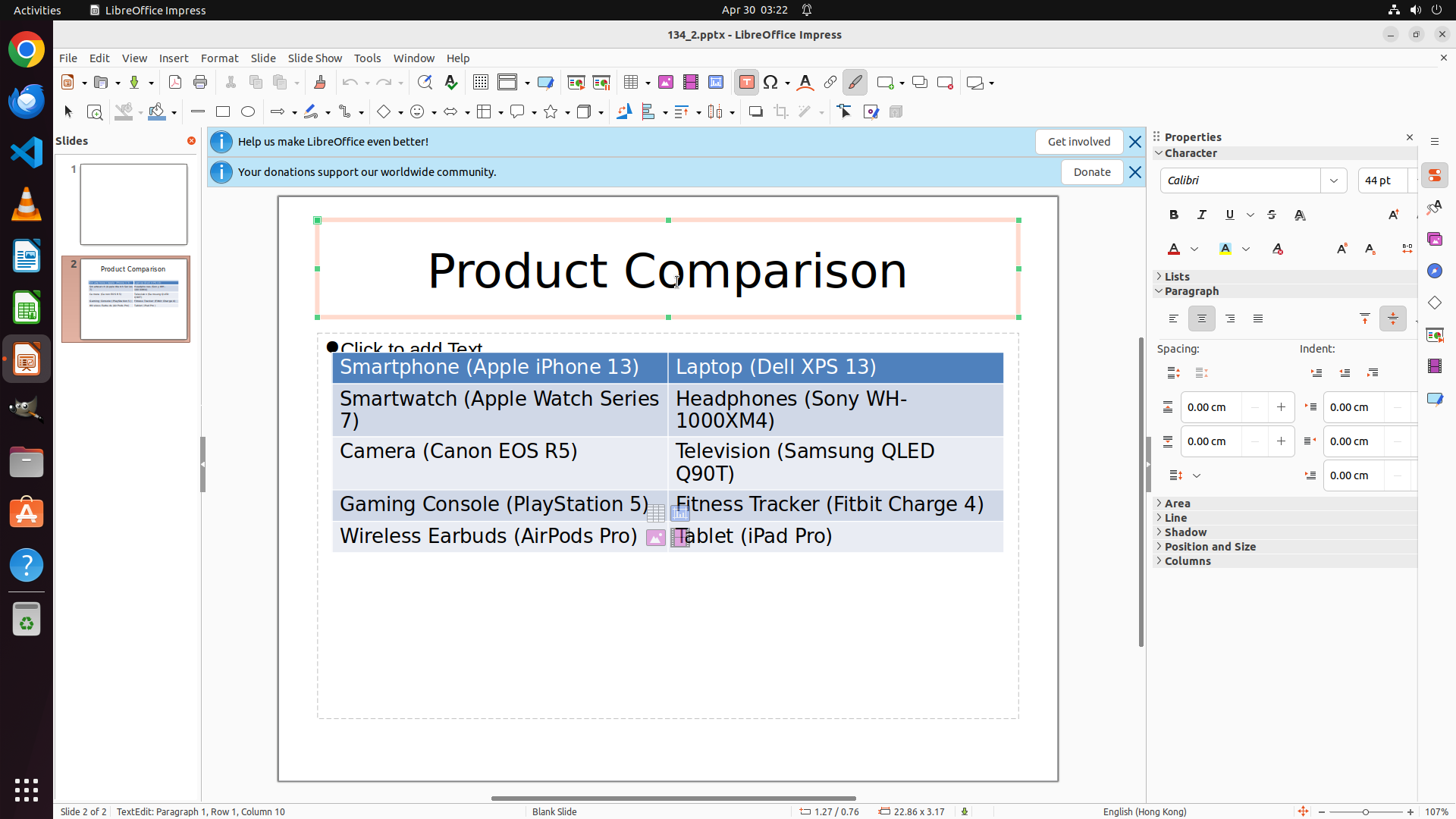Select the Ellipse shape tool
Screen dimensions: 1456x819
click(248, 112)
